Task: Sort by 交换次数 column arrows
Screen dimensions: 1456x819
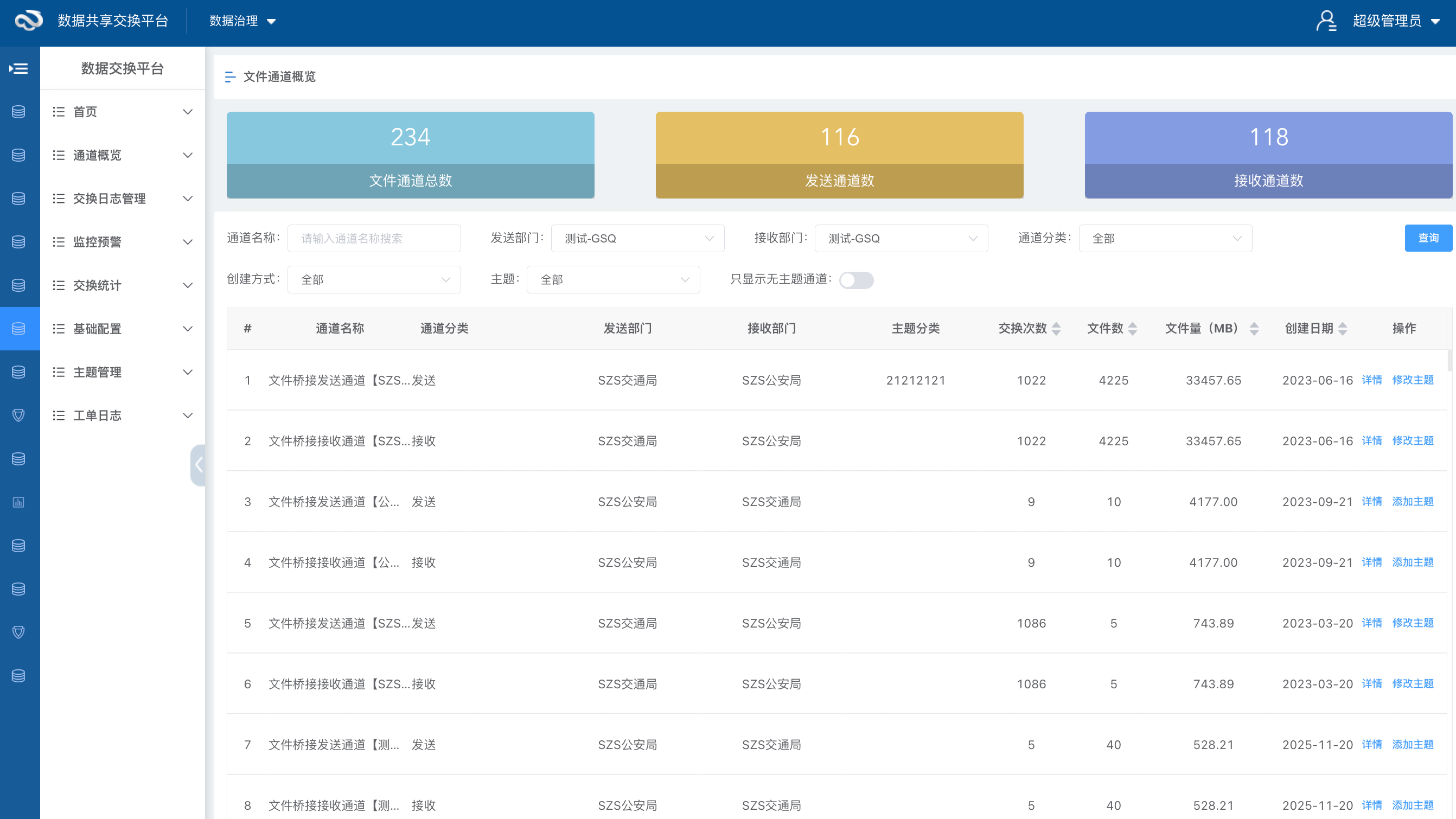Action: (1056, 328)
